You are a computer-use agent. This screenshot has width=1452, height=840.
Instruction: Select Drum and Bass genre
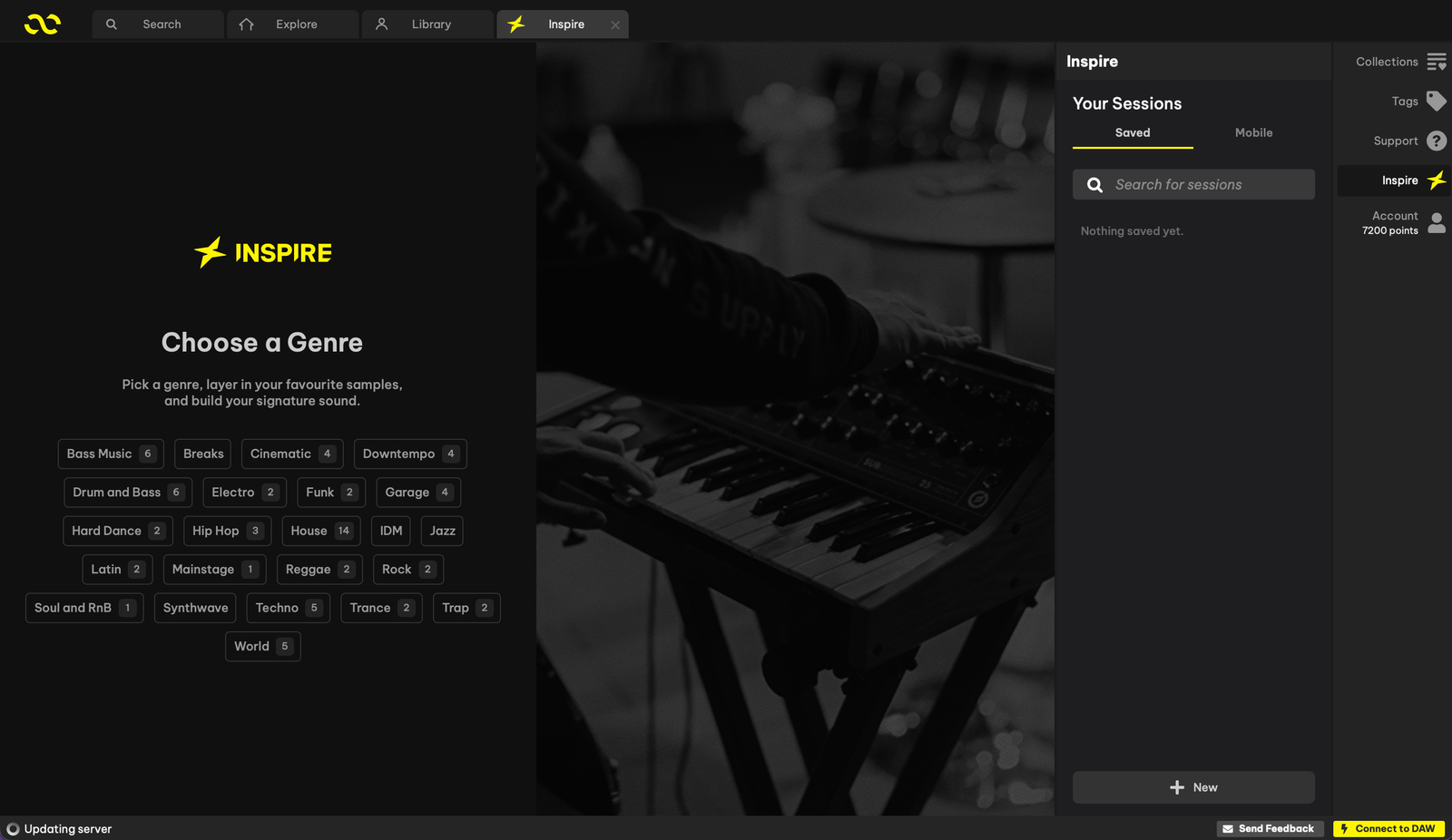[x=128, y=493]
